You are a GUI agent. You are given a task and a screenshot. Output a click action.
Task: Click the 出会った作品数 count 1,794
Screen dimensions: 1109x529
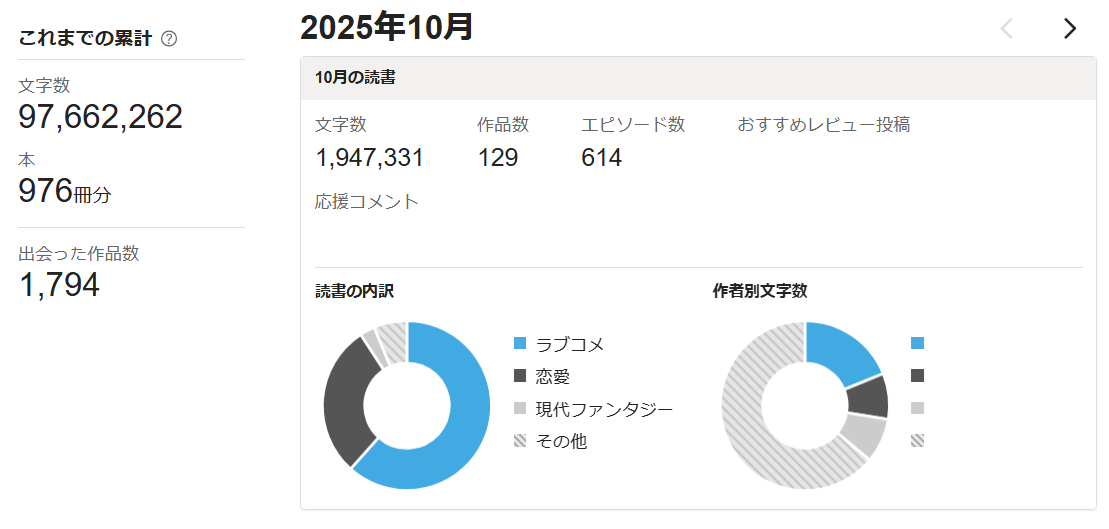[59, 286]
